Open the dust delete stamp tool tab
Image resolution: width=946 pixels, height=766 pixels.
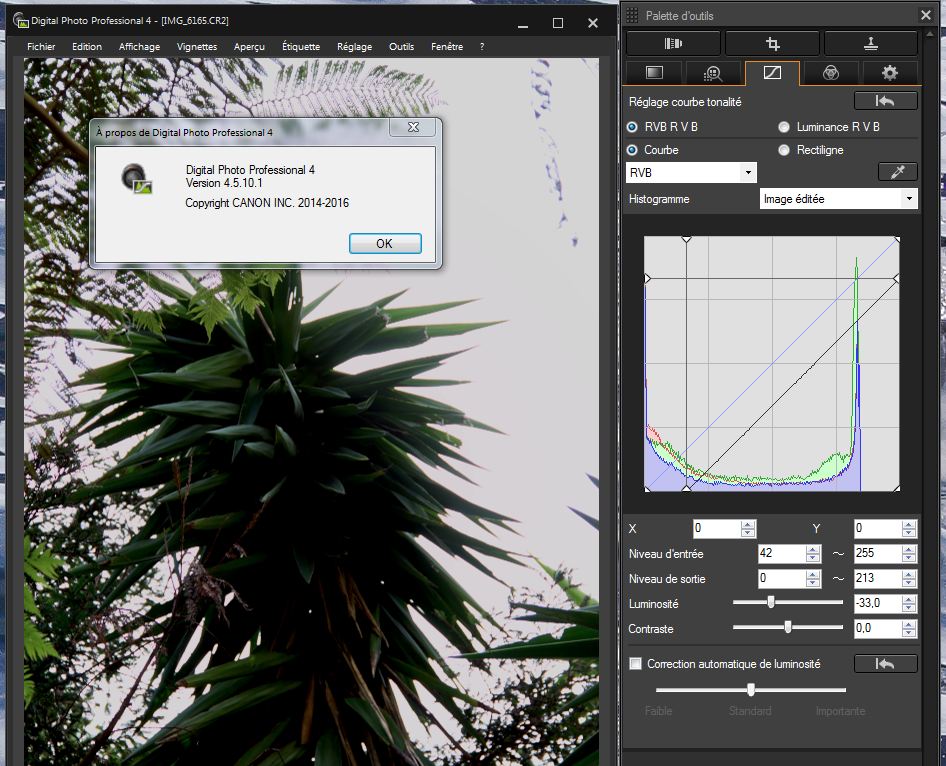coord(871,43)
